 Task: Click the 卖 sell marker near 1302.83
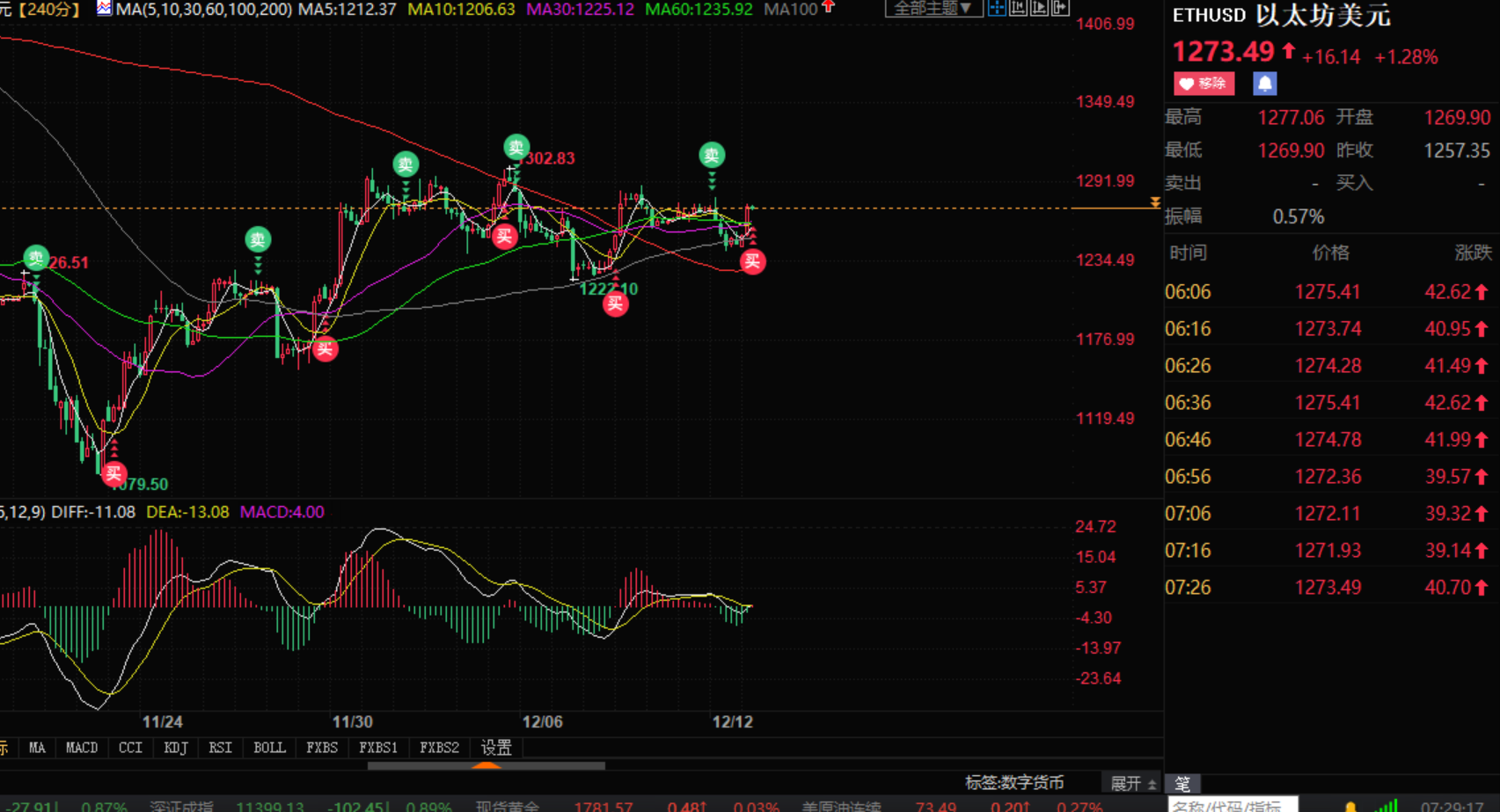pos(516,147)
